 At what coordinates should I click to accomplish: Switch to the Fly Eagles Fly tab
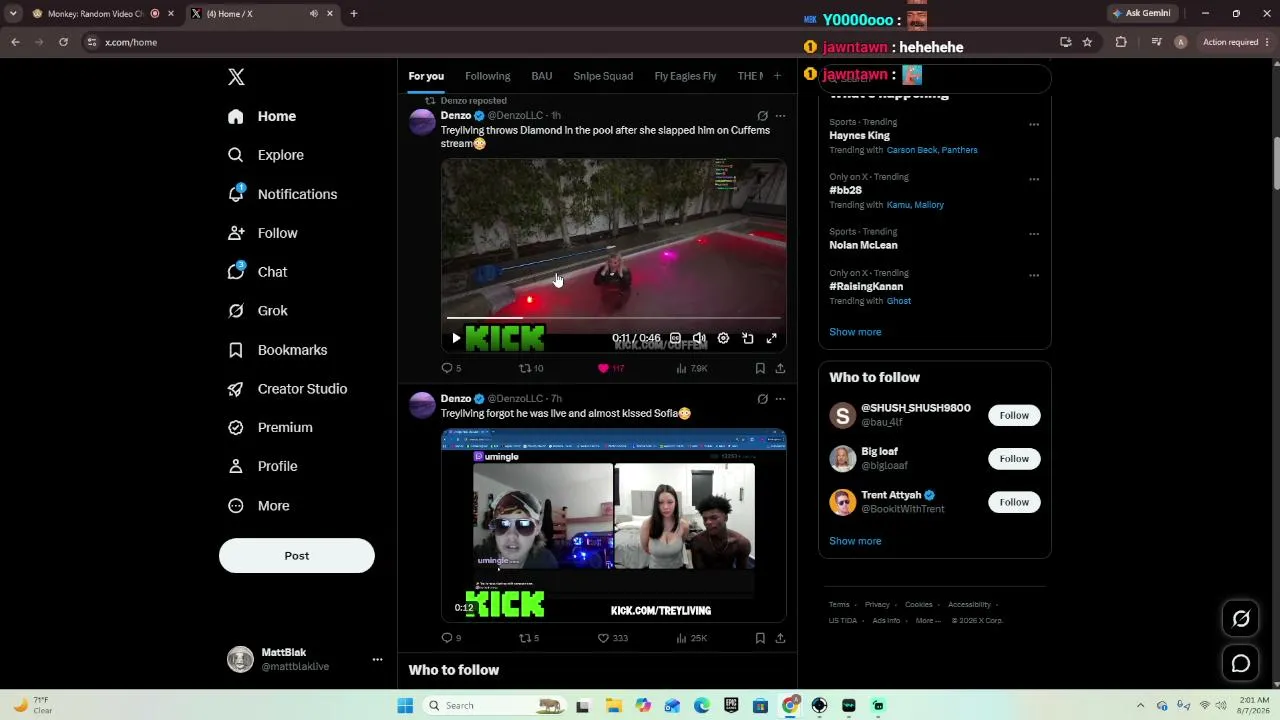[685, 76]
